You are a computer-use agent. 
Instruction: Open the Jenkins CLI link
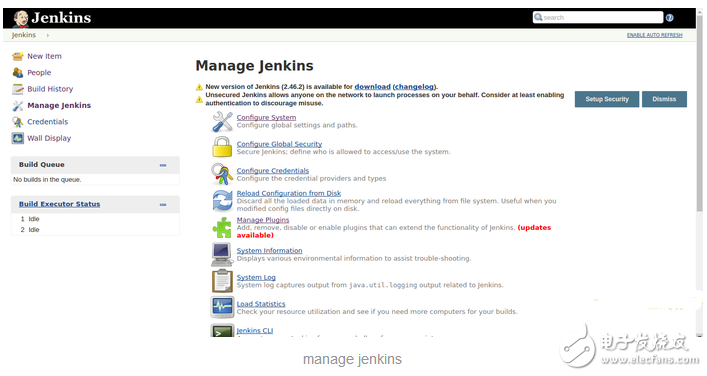point(255,330)
